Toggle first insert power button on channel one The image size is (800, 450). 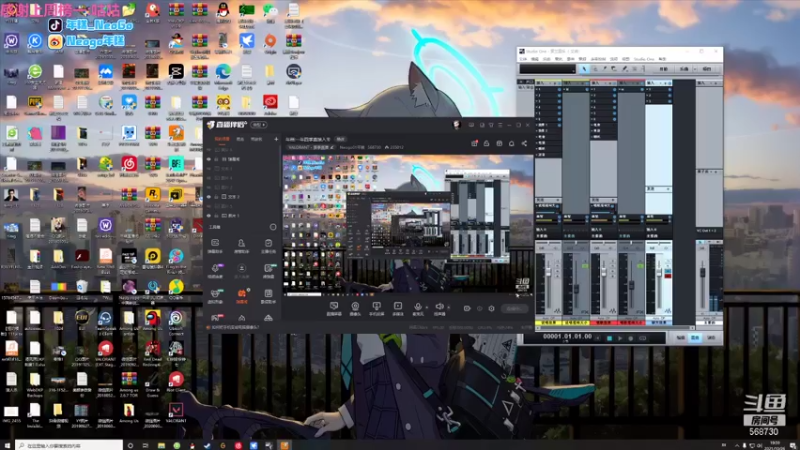coord(559,90)
